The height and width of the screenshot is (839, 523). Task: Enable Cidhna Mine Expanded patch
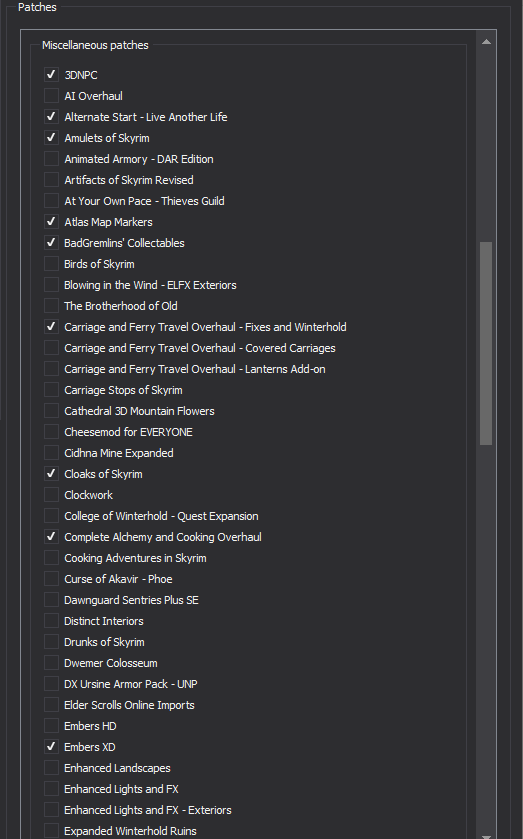pos(51,453)
